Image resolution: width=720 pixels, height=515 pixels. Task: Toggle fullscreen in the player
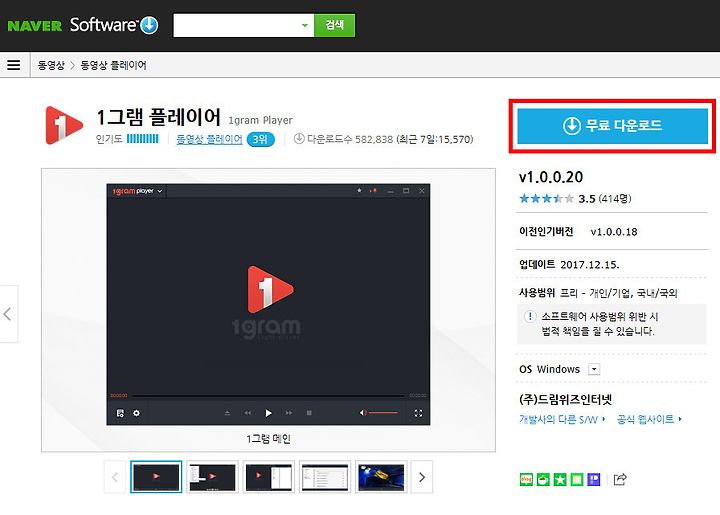click(418, 413)
